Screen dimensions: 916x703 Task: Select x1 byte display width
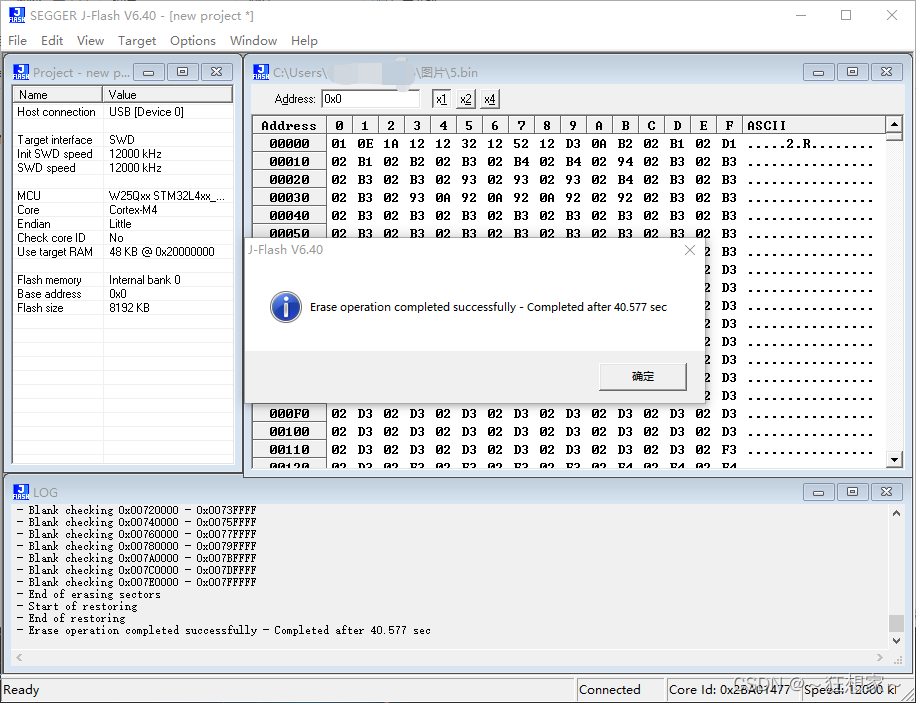click(x=441, y=99)
